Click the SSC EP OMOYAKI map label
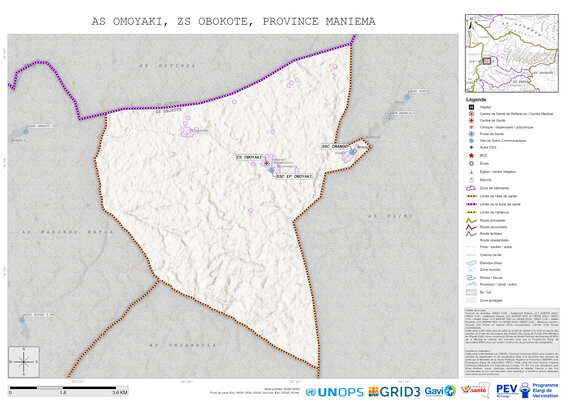 coord(294,177)
